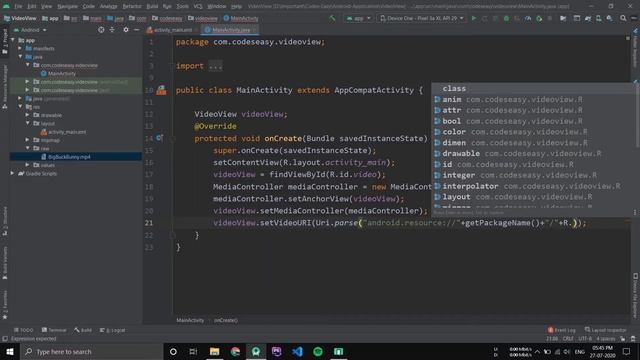
Task: Expand the values folder
Action: 28,165
